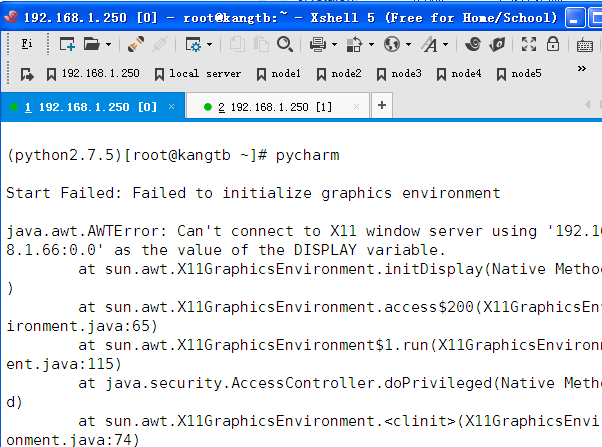Add a new tab with plus button
This screenshot has width=602, height=447.
pos(382,105)
